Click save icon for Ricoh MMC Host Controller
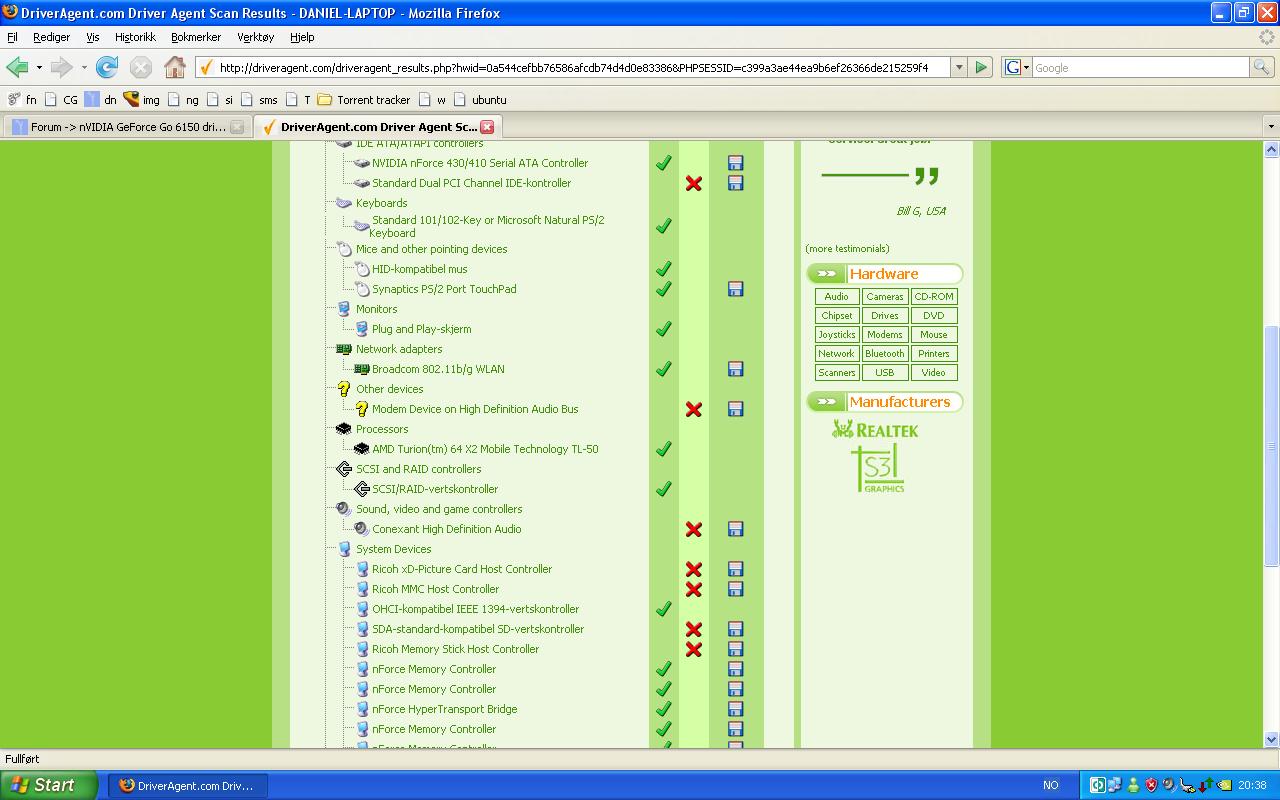This screenshot has height=800, width=1280. coord(736,589)
